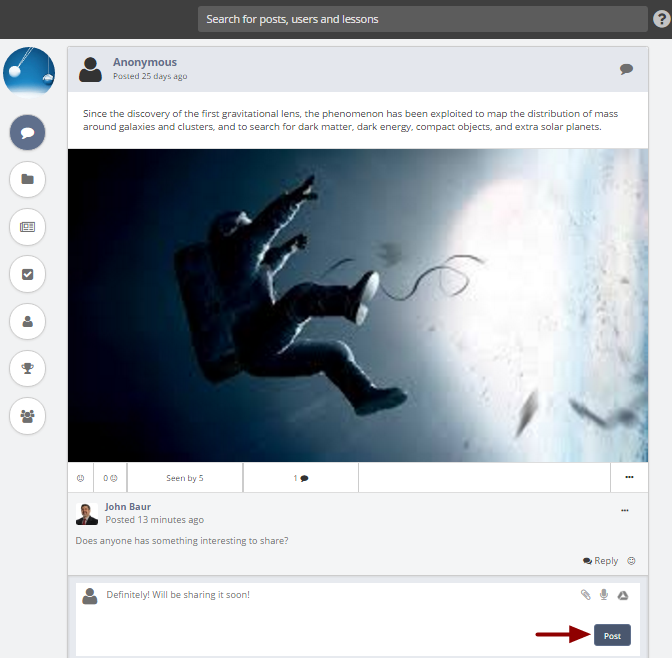Open the single user sidebar icon
672x658 pixels.
pyautogui.click(x=27, y=321)
